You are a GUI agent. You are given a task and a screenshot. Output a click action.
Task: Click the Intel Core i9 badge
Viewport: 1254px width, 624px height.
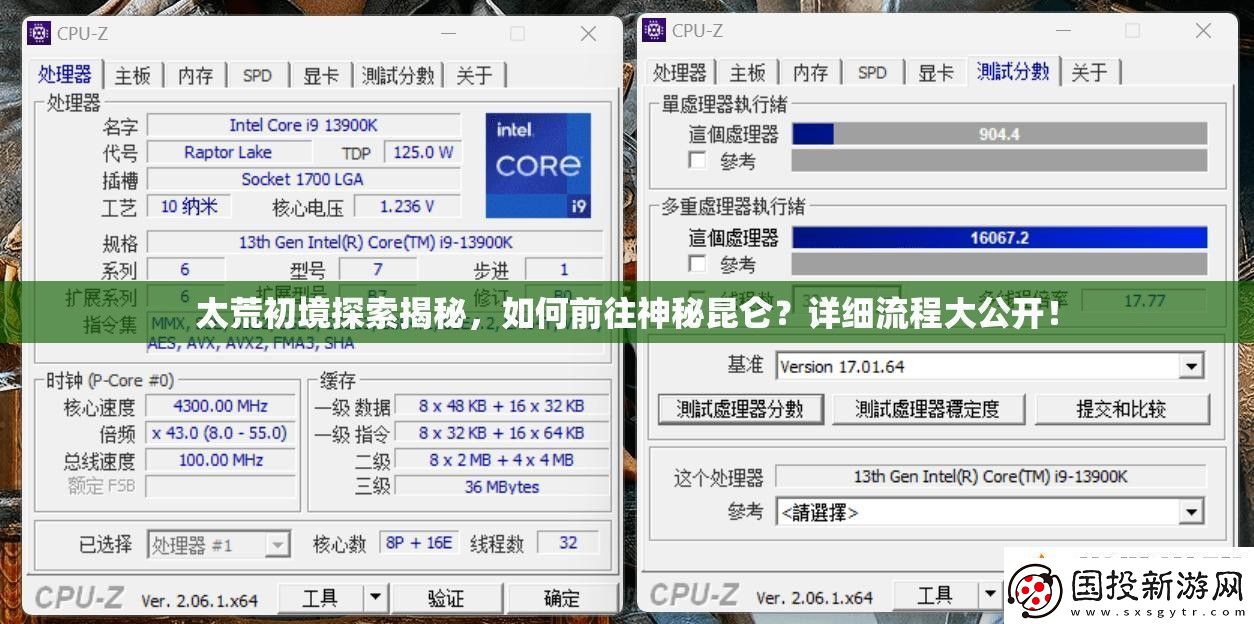coord(538,166)
